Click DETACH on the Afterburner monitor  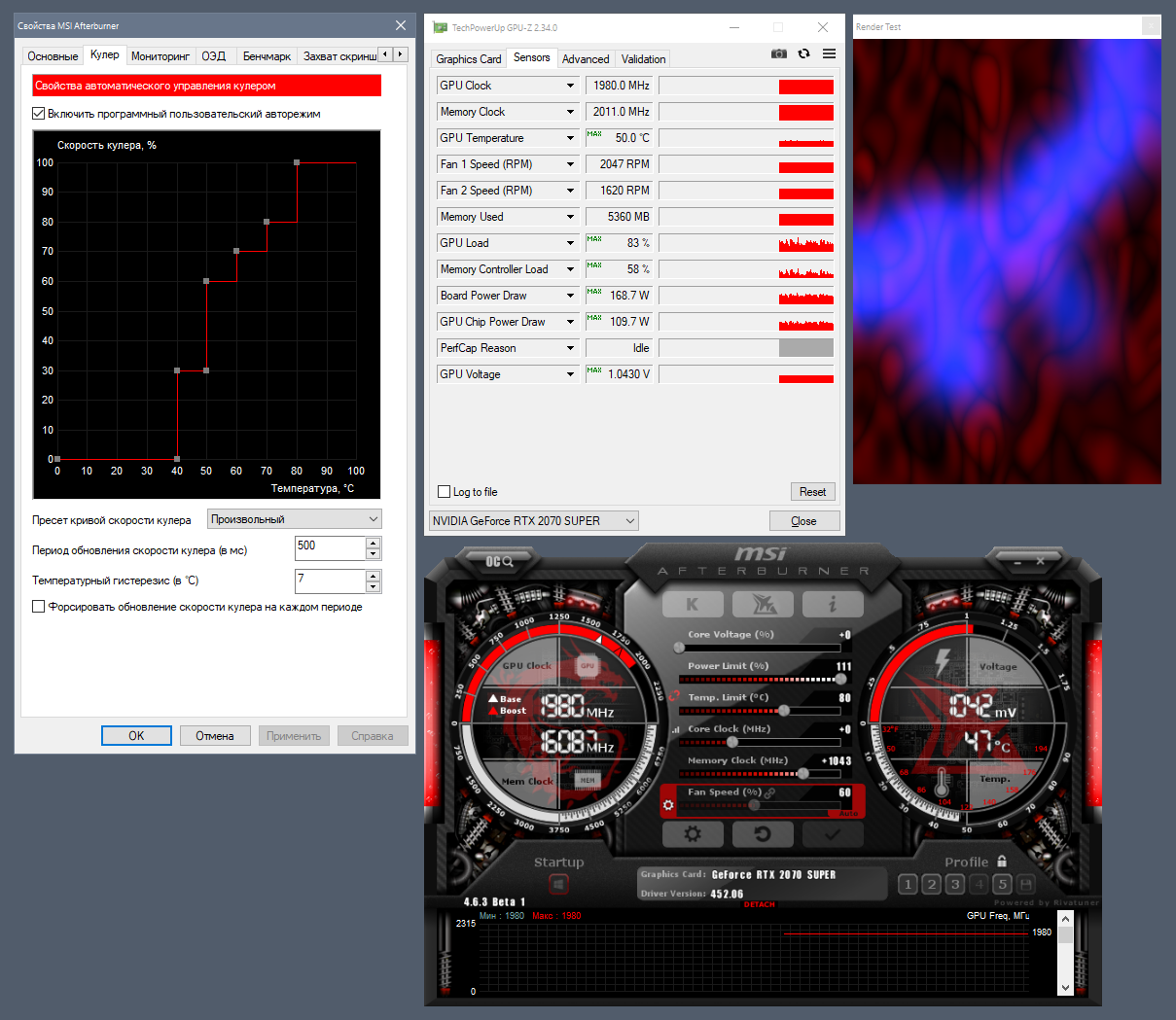pos(760,904)
